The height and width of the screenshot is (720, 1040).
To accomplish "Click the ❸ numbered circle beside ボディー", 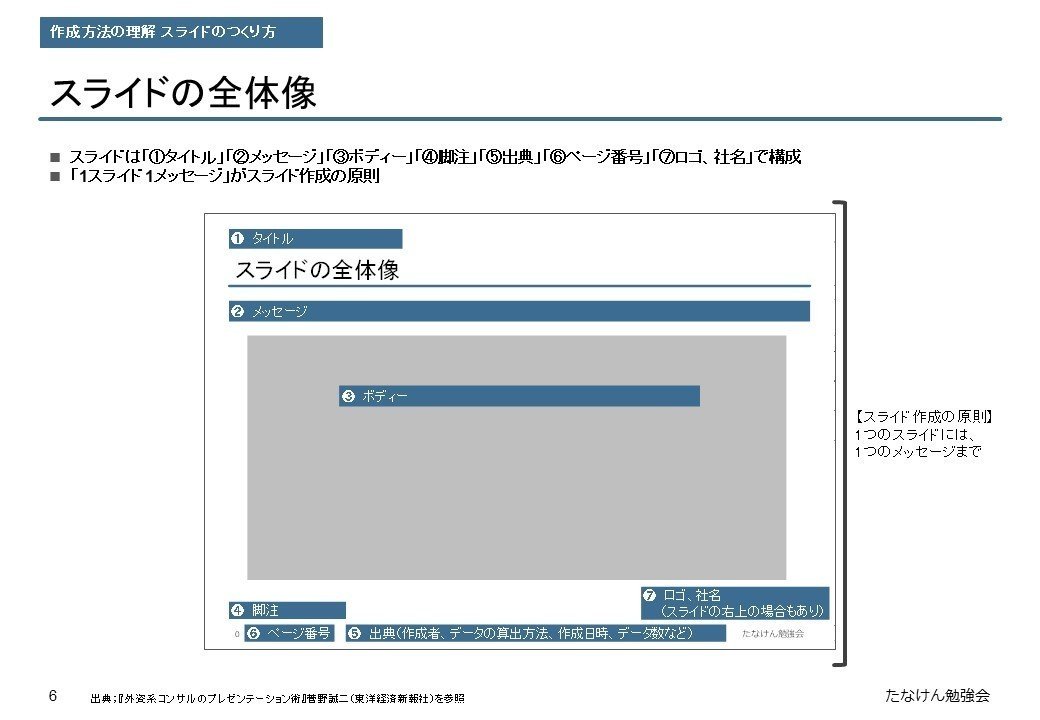I will pos(348,395).
